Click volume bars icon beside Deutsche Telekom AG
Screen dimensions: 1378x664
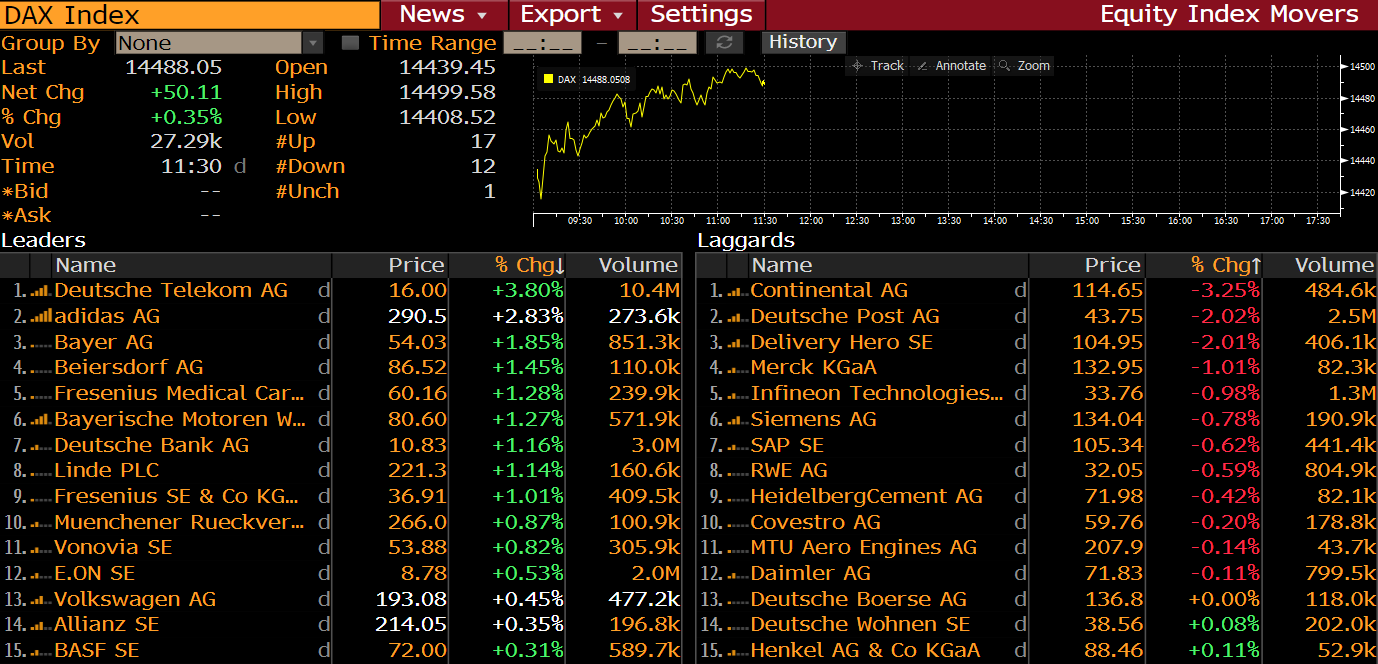click(x=40, y=291)
